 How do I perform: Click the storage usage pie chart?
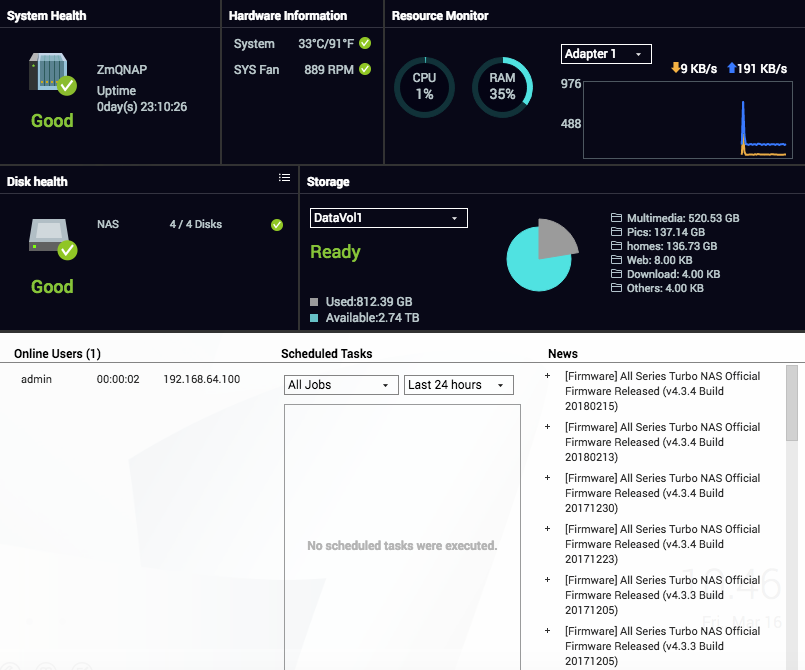coord(542,255)
